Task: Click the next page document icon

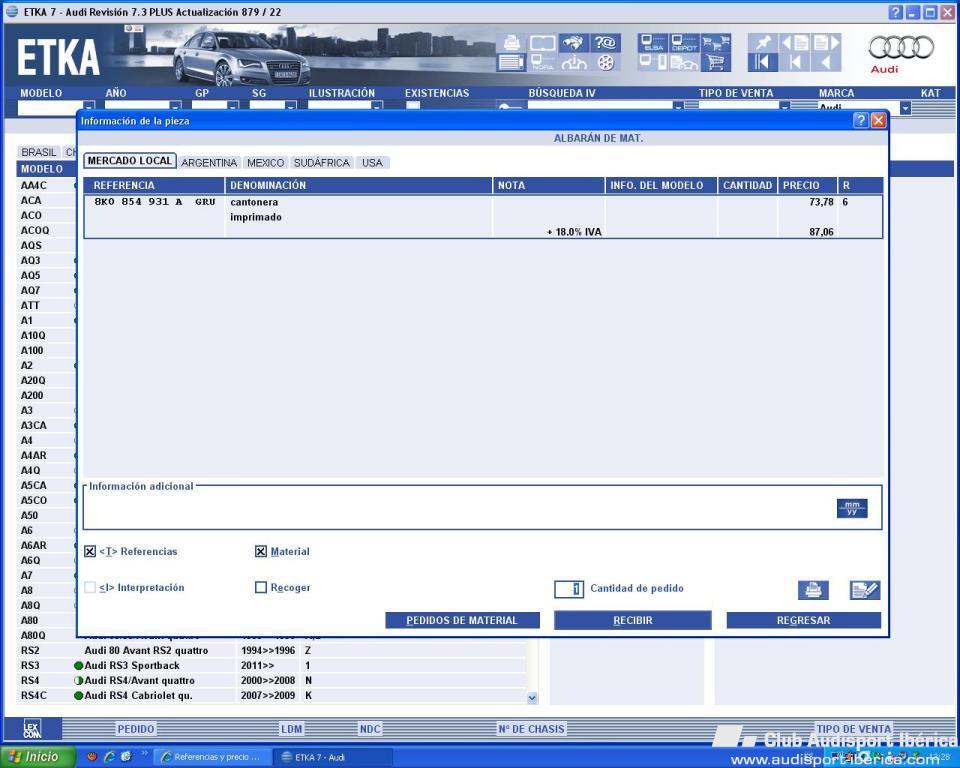Action: pos(826,42)
